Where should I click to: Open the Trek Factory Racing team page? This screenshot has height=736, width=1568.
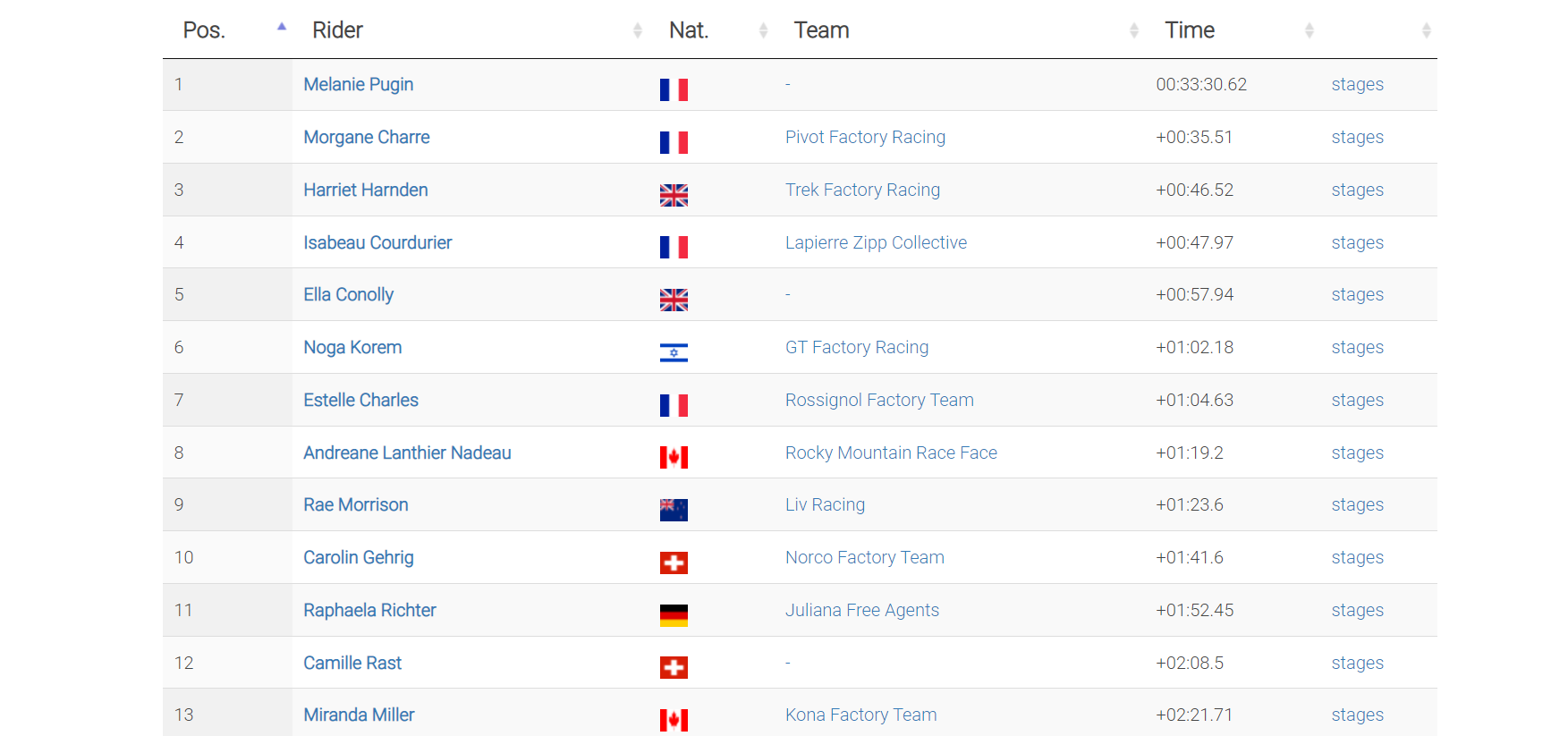pyautogui.click(x=862, y=190)
